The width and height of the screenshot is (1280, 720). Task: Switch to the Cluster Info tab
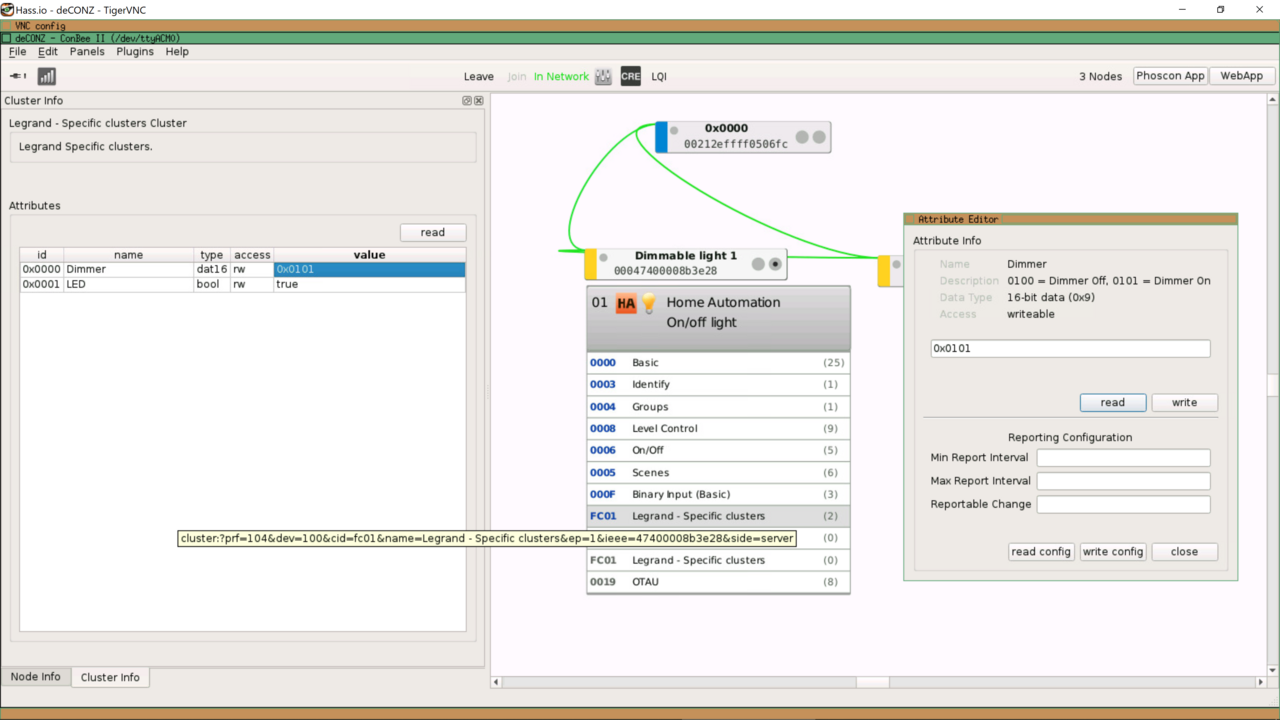pyautogui.click(x=110, y=677)
